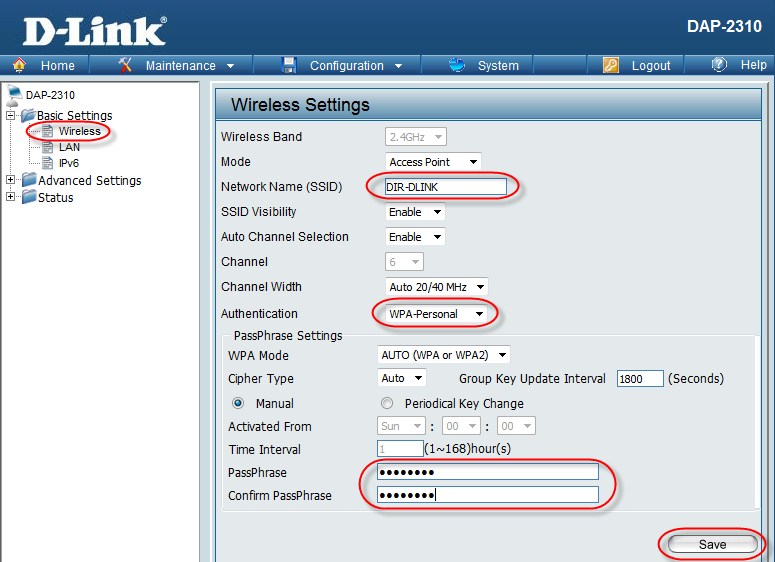Click the PassPhrase Settings group label

[288, 336]
